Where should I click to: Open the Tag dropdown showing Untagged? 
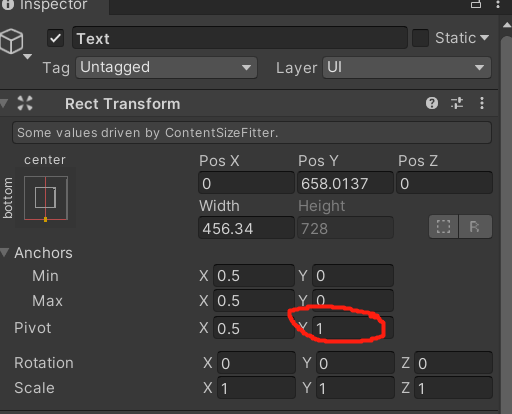(x=166, y=68)
